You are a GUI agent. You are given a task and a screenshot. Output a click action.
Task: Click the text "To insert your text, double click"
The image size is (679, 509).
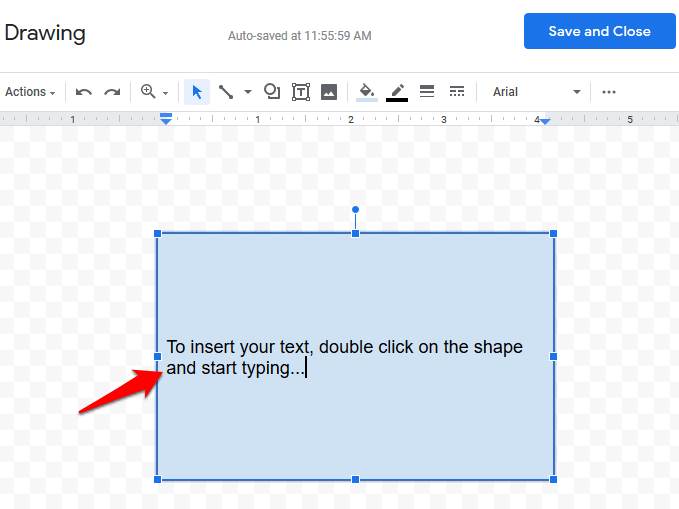(x=290, y=347)
